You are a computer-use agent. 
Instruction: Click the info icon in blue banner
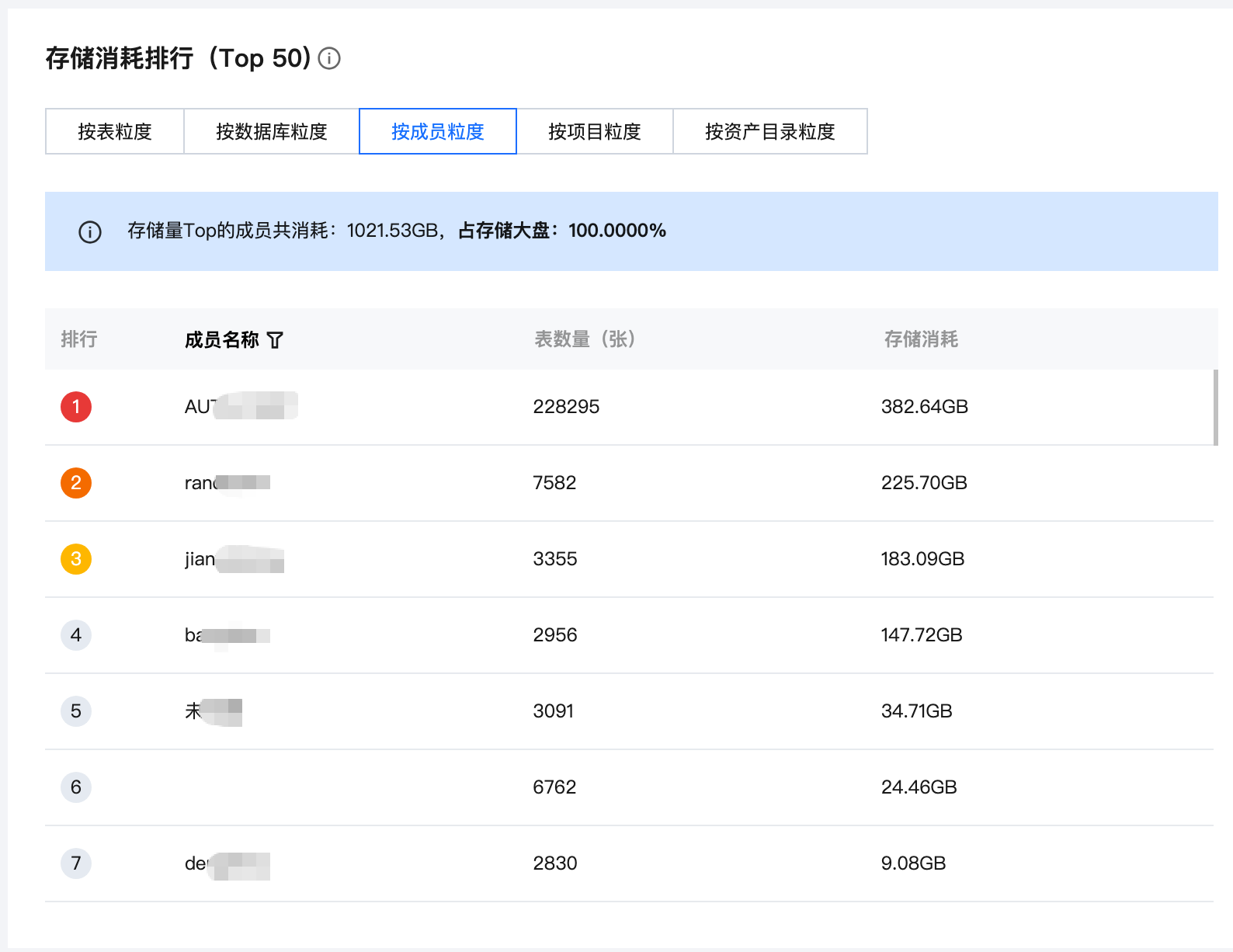(x=90, y=231)
